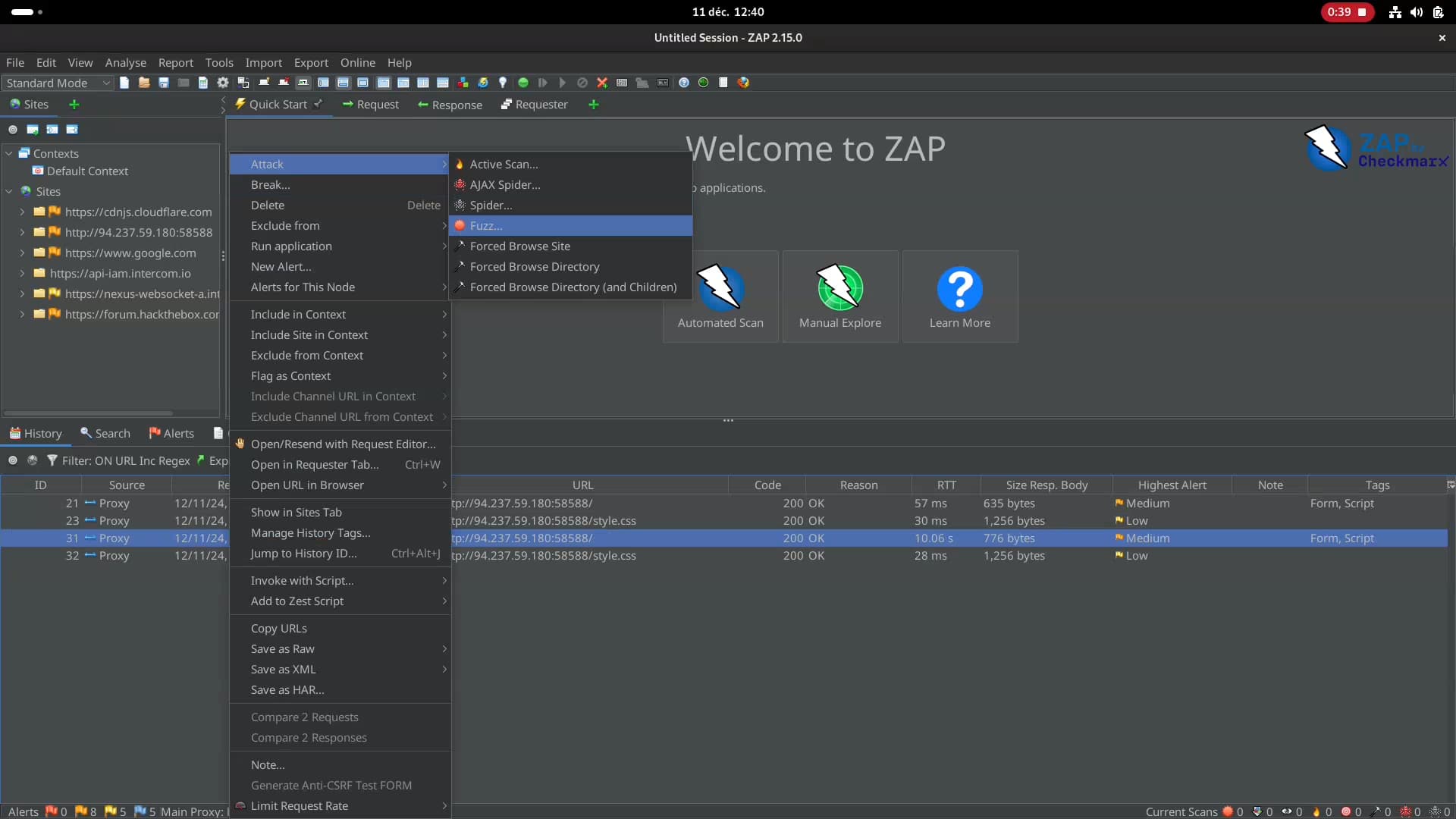The height and width of the screenshot is (819, 1456).
Task: Expand the http://94.237.59.180:58588 site node
Action: click(22, 233)
